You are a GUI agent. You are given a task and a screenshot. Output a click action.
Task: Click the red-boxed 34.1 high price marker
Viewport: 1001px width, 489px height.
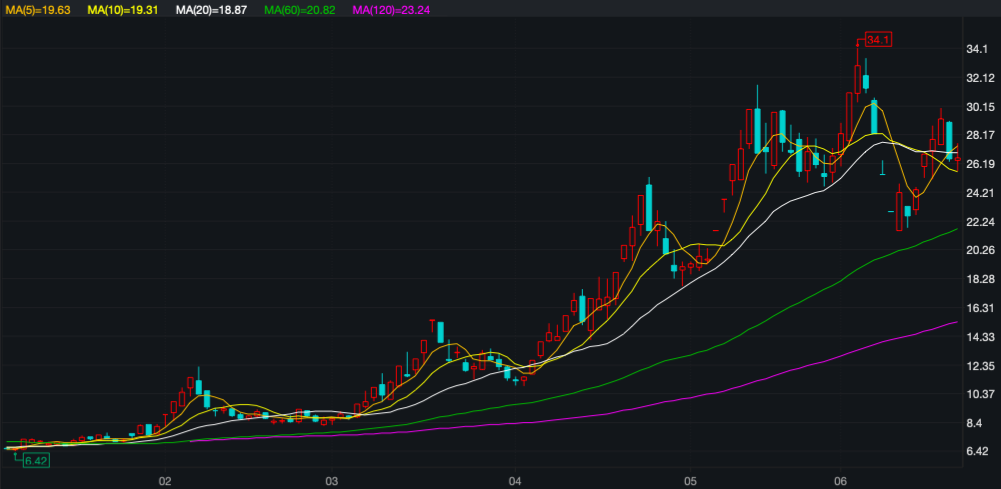click(x=878, y=40)
